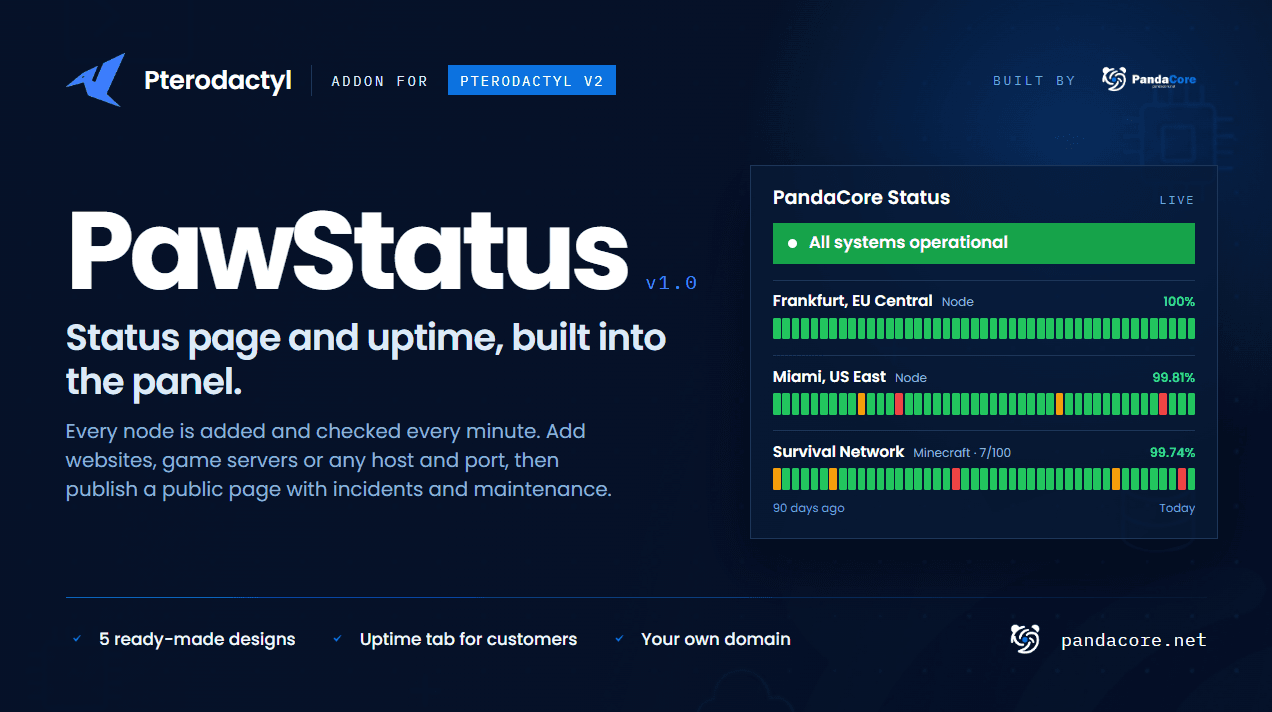
Task: Click the LIVE indicator label
Action: pyautogui.click(x=1177, y=200)
